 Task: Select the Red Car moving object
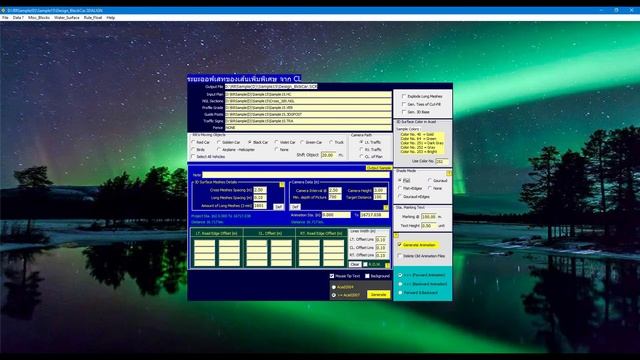193,142
